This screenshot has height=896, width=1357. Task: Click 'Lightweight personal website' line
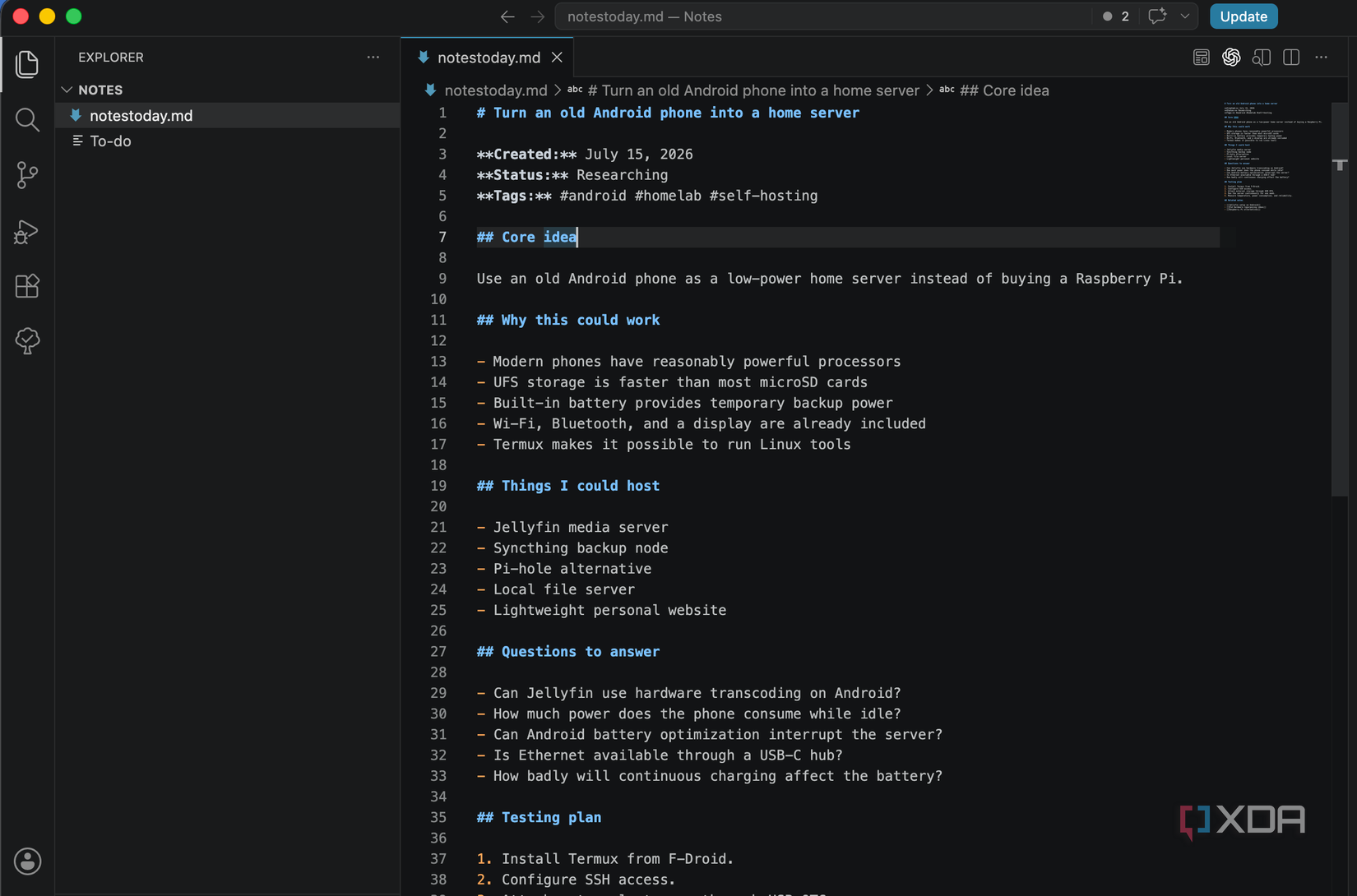[601, 611]
